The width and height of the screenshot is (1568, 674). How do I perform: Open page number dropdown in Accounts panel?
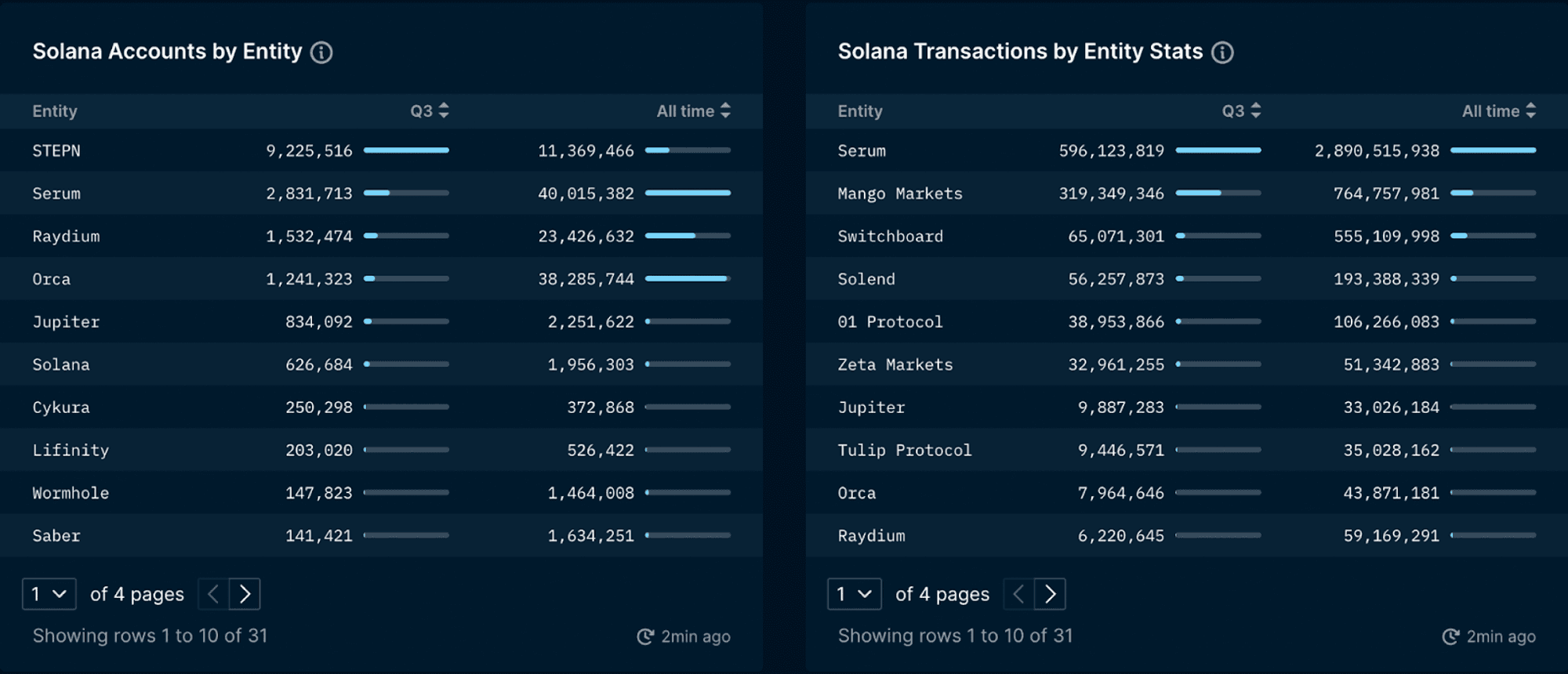pyautogui.click(x=49, y=594)
